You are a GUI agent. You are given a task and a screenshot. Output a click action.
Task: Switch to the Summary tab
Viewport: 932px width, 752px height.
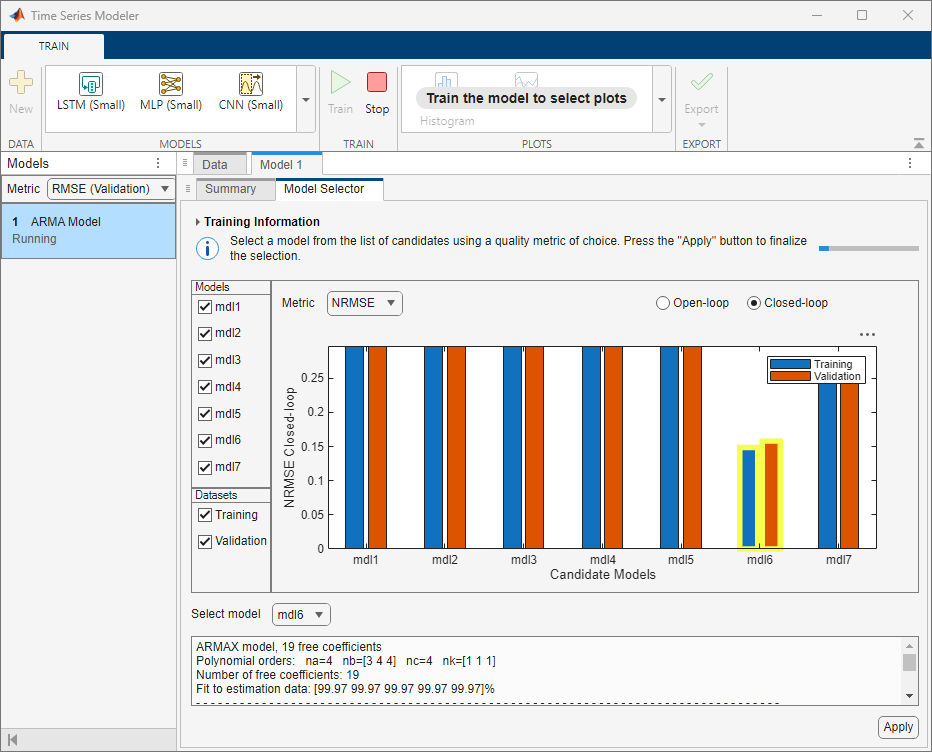[x=230, y=189]
